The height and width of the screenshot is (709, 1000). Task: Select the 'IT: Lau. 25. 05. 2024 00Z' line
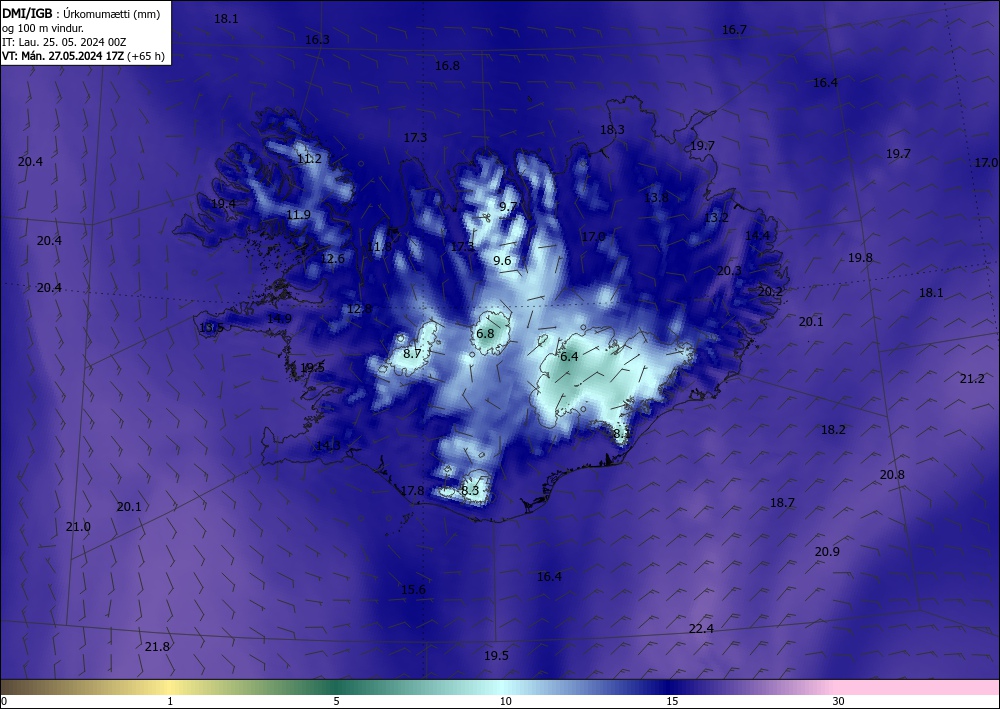click(64, 42)
